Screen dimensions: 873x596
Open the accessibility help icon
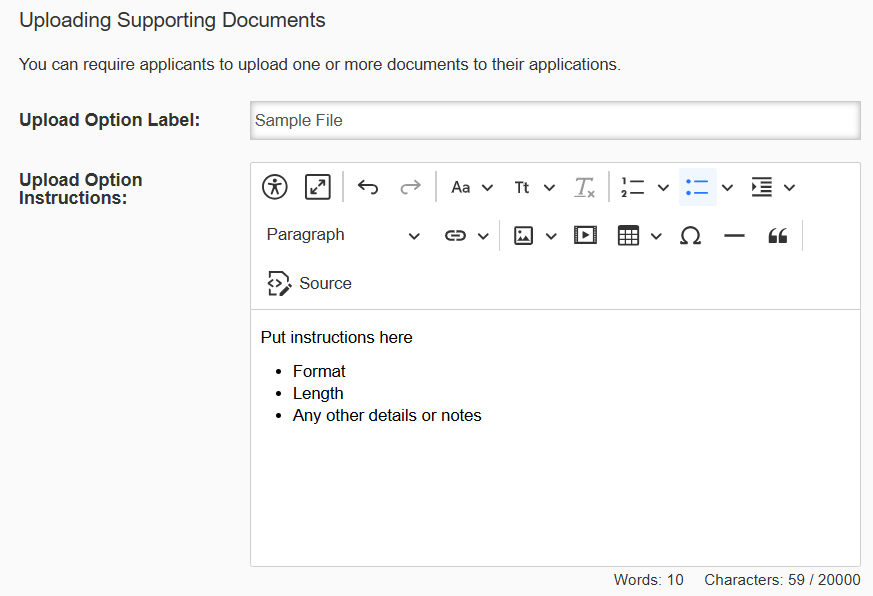[274, 187]
